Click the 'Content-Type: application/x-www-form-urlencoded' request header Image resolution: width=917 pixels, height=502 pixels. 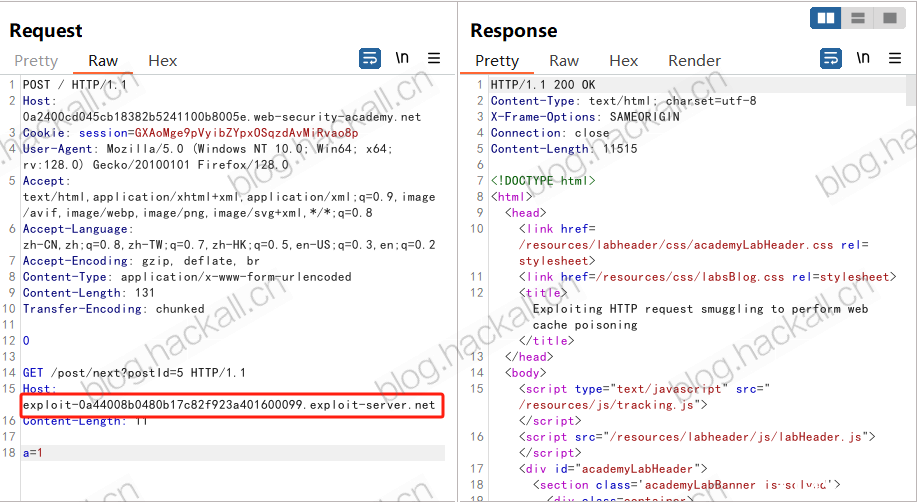pyautogui.click(x=187, y=277)
